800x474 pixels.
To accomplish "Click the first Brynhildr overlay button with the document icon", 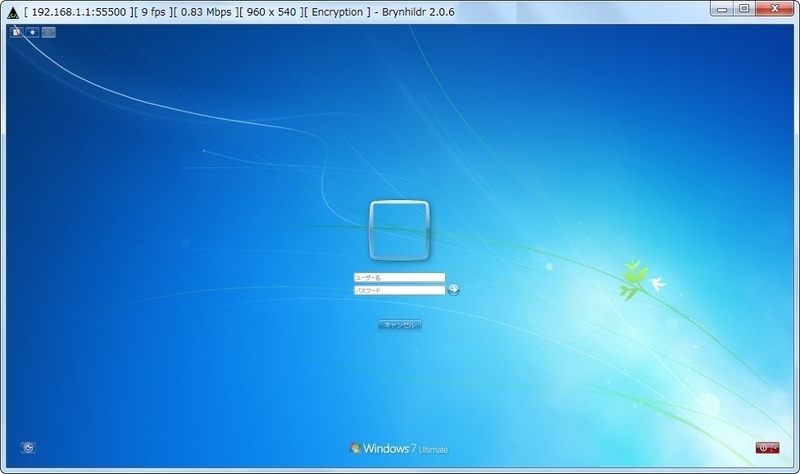I will (17, 32).
